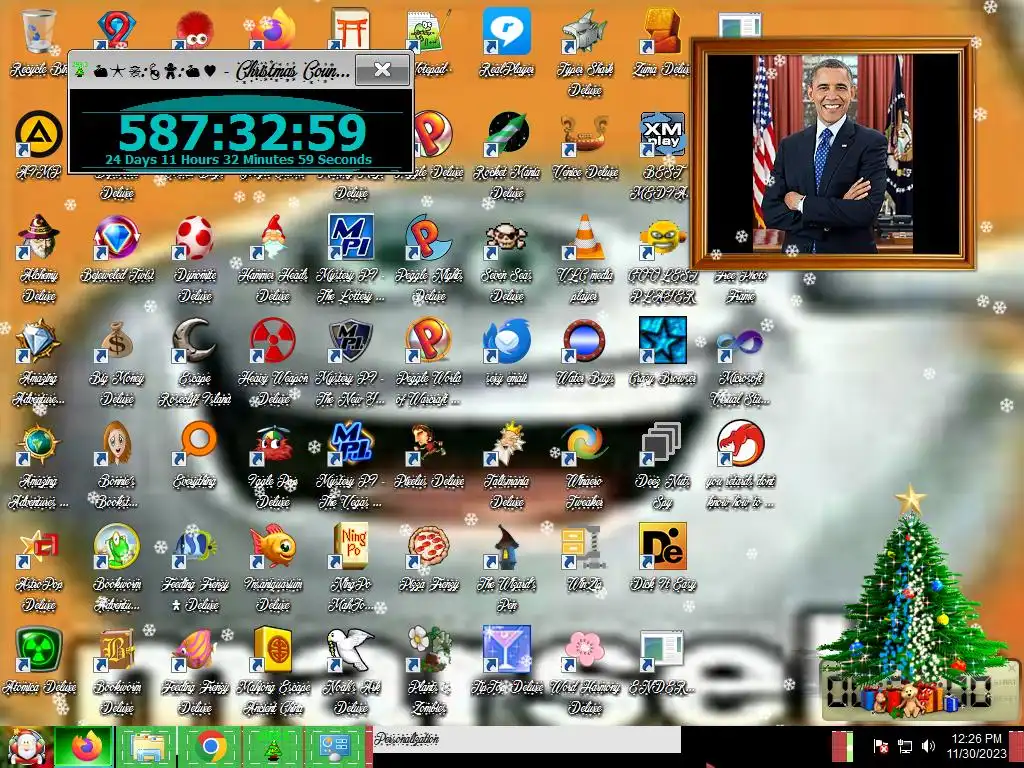Open the Deez Nuts Spy shortcut
The width and height of the screenshot is (1024, 768).
(662, 443)
